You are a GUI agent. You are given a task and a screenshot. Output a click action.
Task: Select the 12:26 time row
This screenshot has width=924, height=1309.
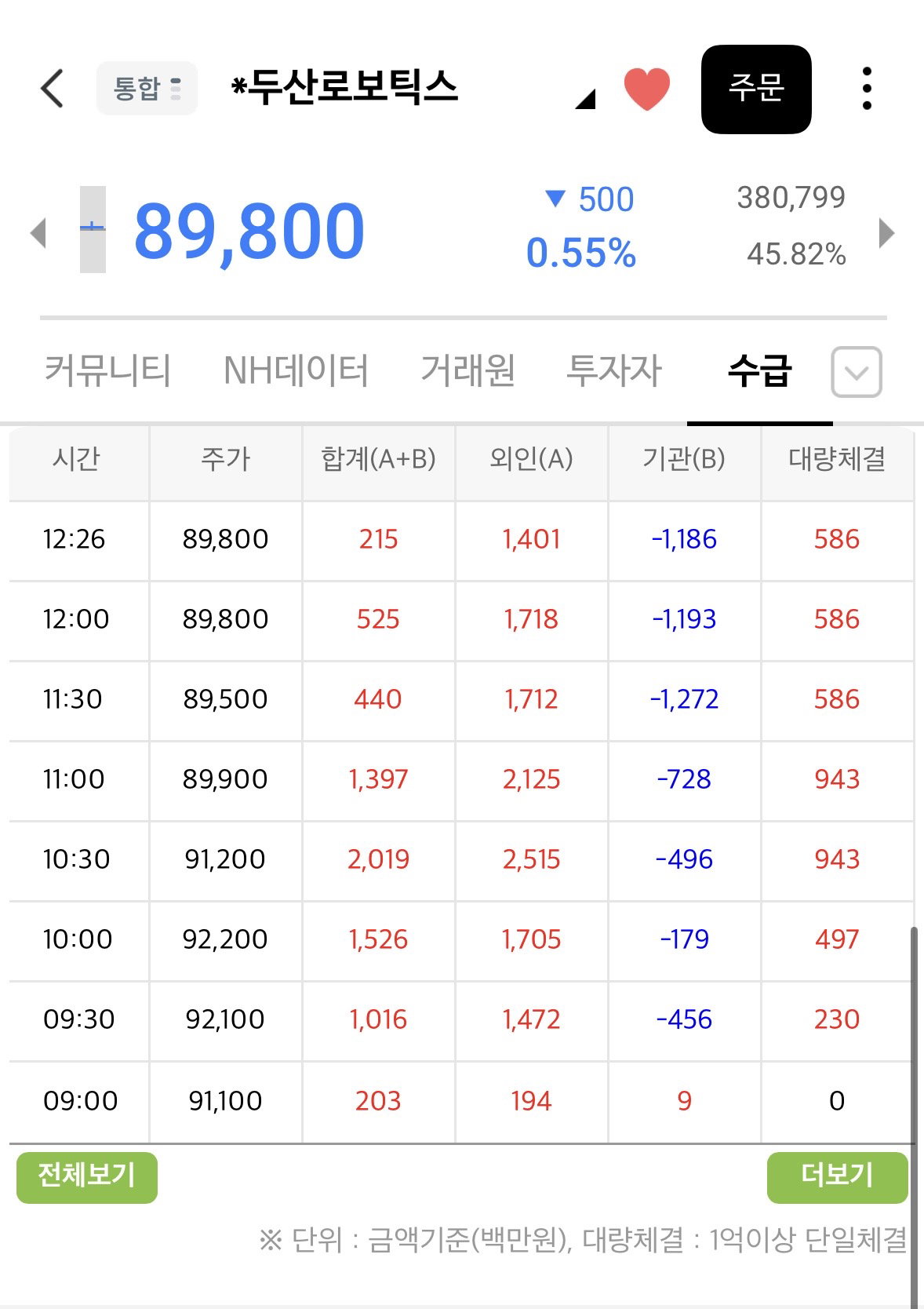point(461,540)
